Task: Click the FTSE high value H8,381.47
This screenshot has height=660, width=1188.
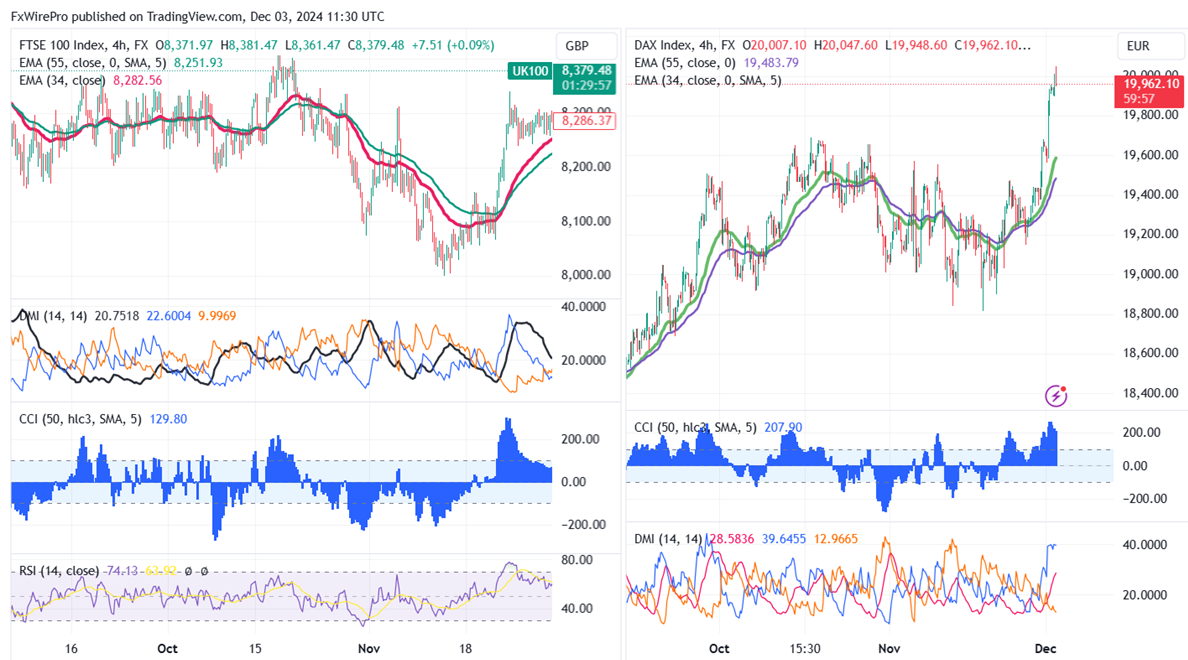Action: [x=249, y=45]
